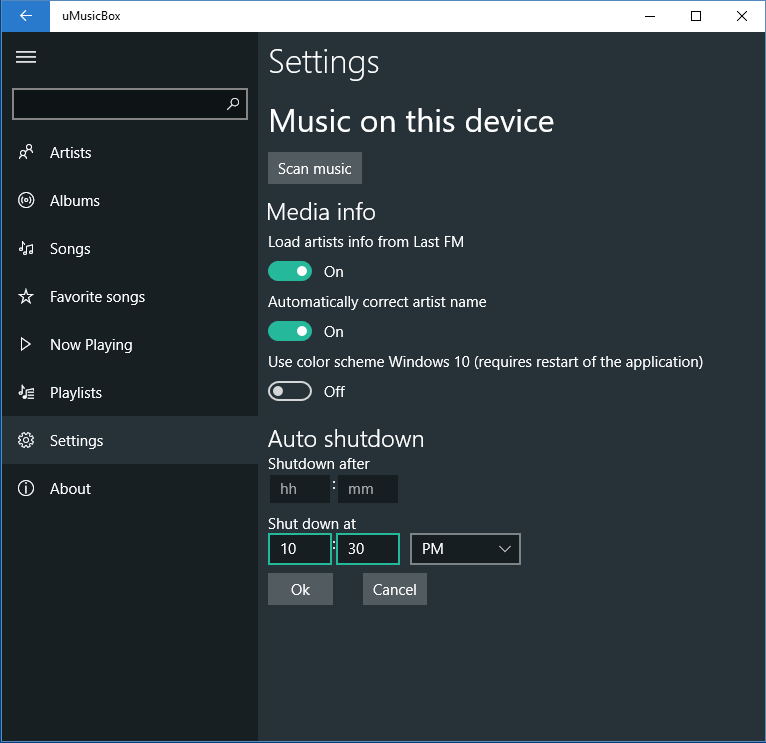Click the Shutdown after hh field
This screenshot has width=766, height=743.
(299, 489)
